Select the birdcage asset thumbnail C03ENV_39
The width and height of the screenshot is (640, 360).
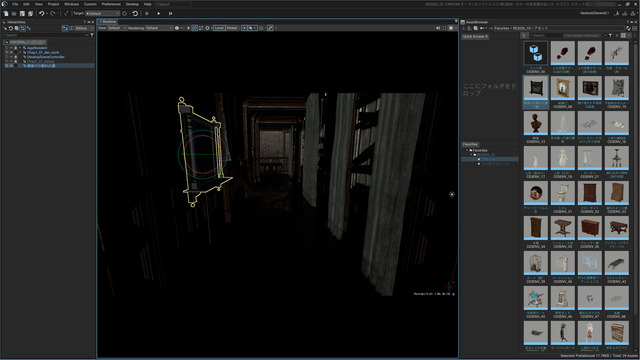pos(536,263)
